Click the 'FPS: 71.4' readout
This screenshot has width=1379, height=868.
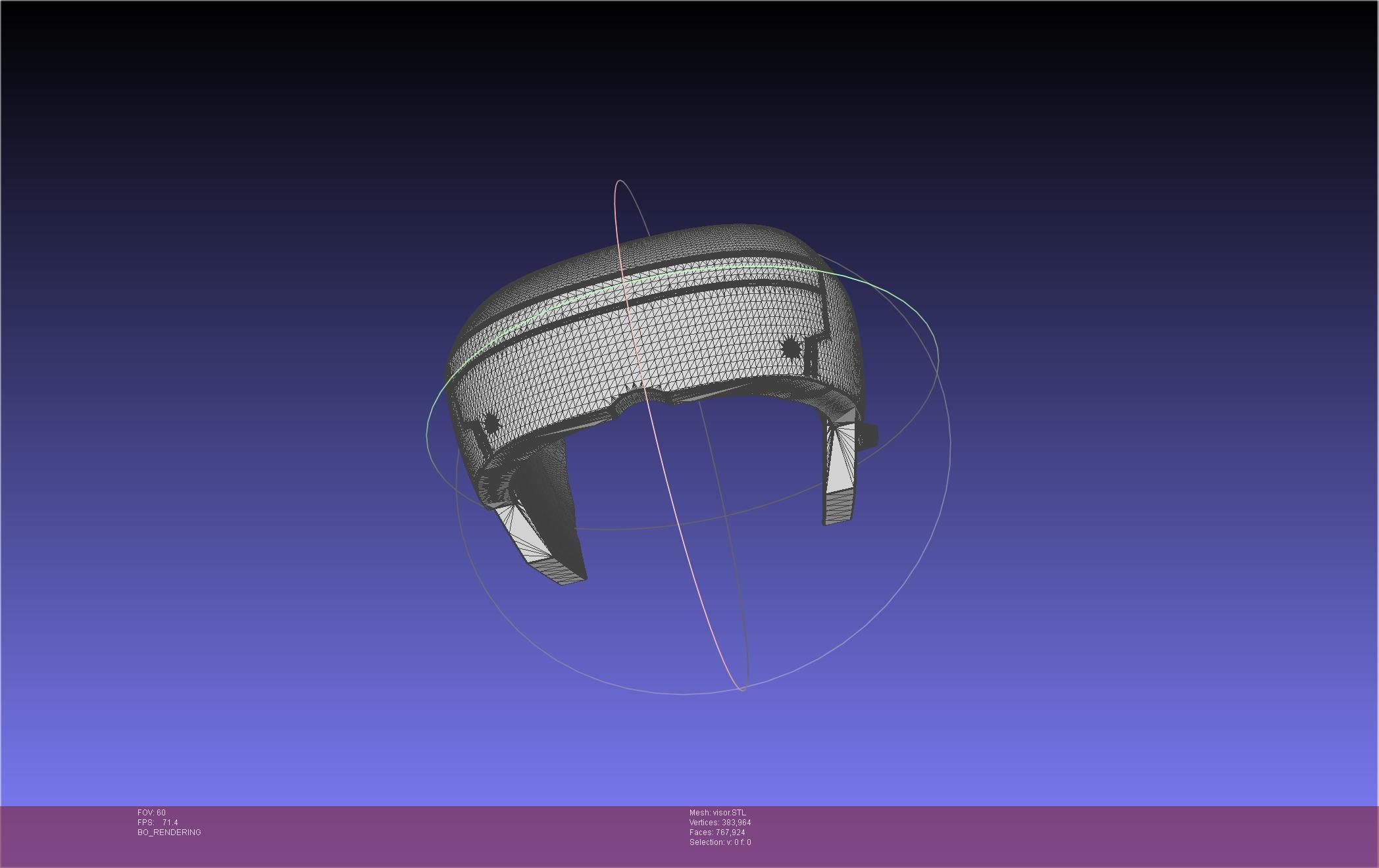click(157, 823)
